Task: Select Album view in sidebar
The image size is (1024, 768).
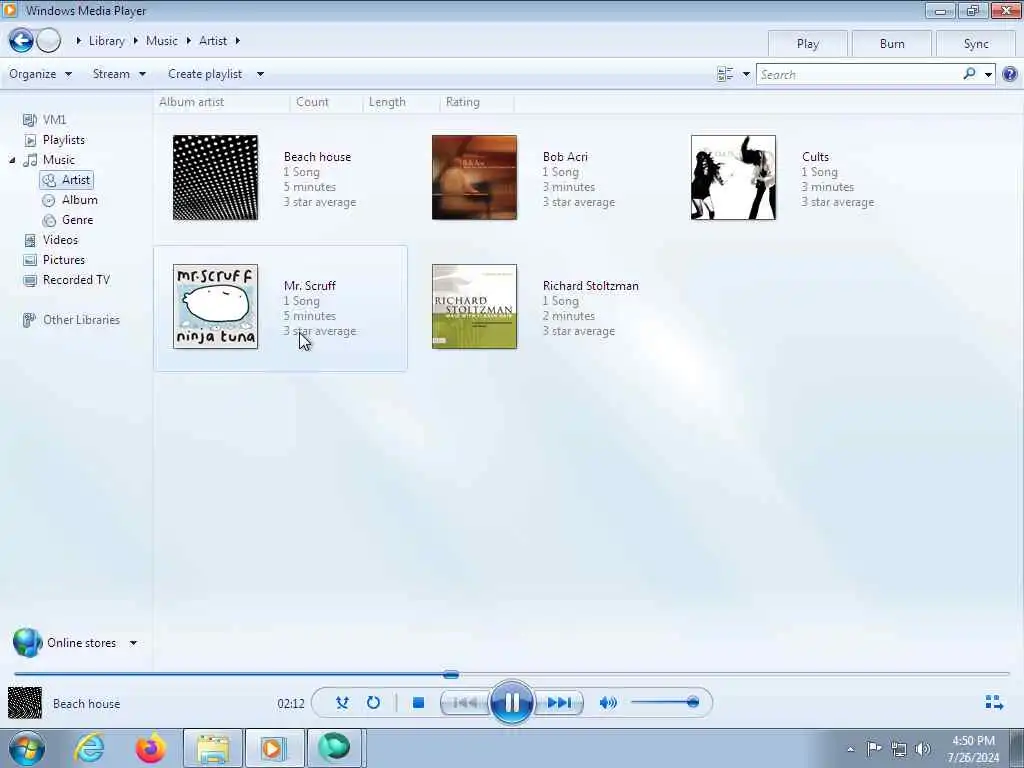Action: click(x=79, y=200)
